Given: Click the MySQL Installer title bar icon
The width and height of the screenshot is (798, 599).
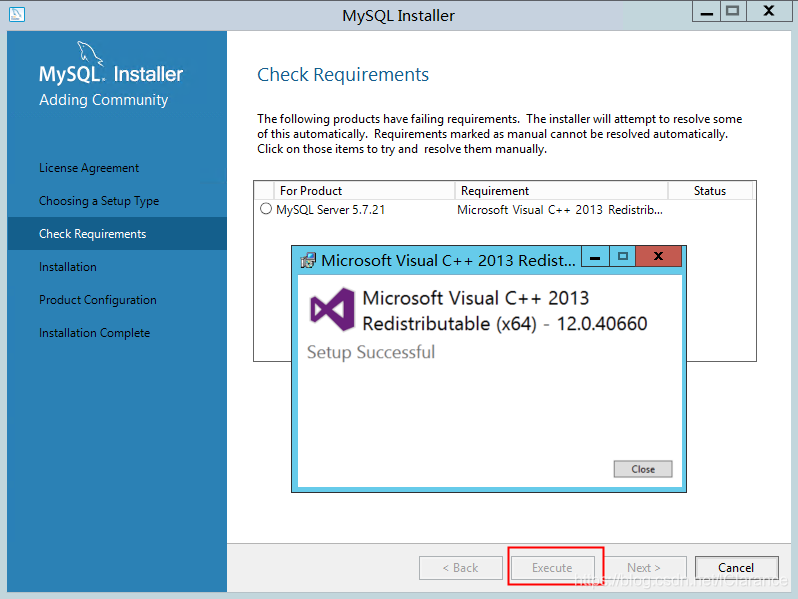Looking at the screenshot, I should [17, 14].
